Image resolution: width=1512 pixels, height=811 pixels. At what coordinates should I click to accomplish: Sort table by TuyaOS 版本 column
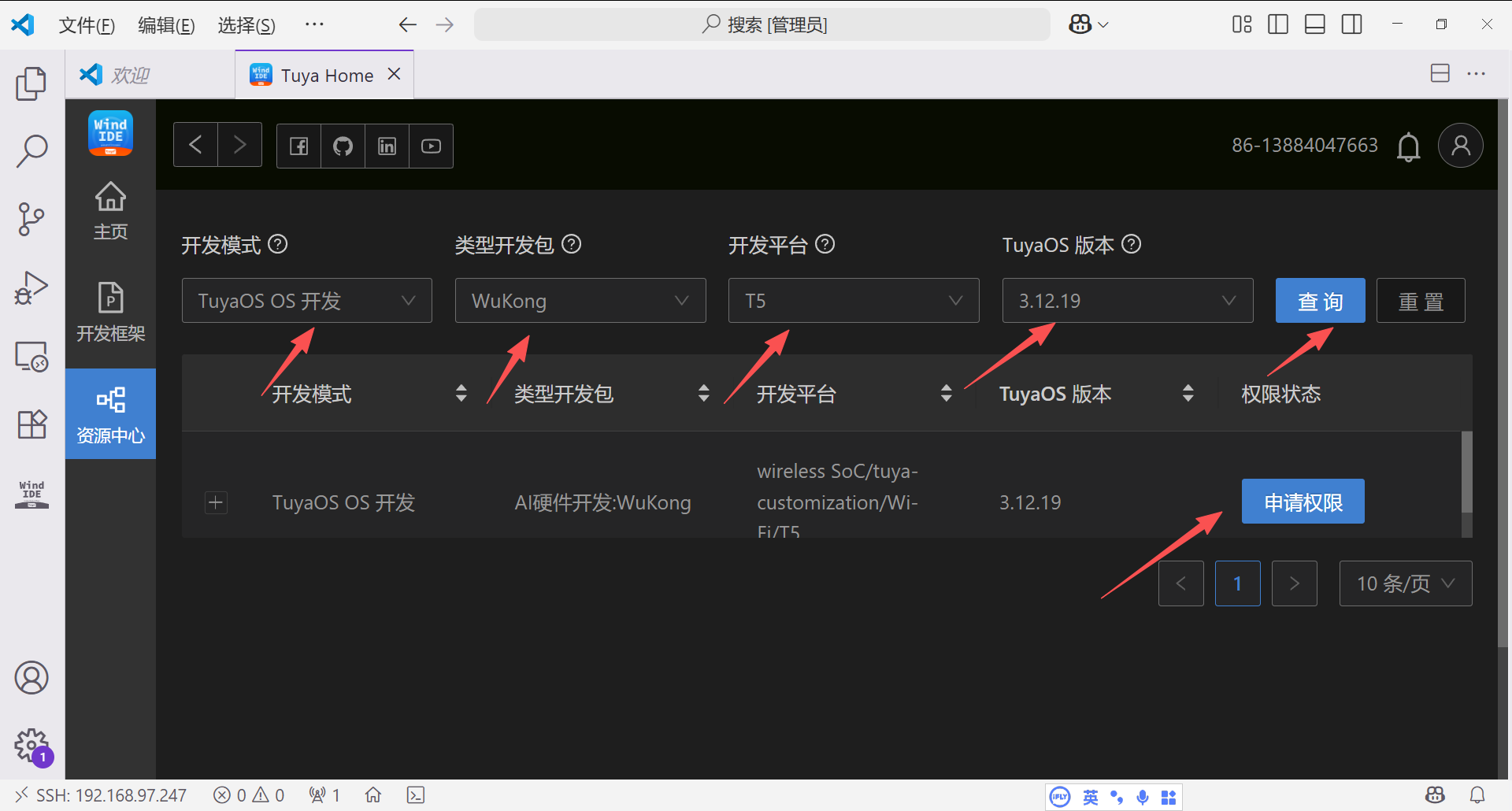[1188, 393]
